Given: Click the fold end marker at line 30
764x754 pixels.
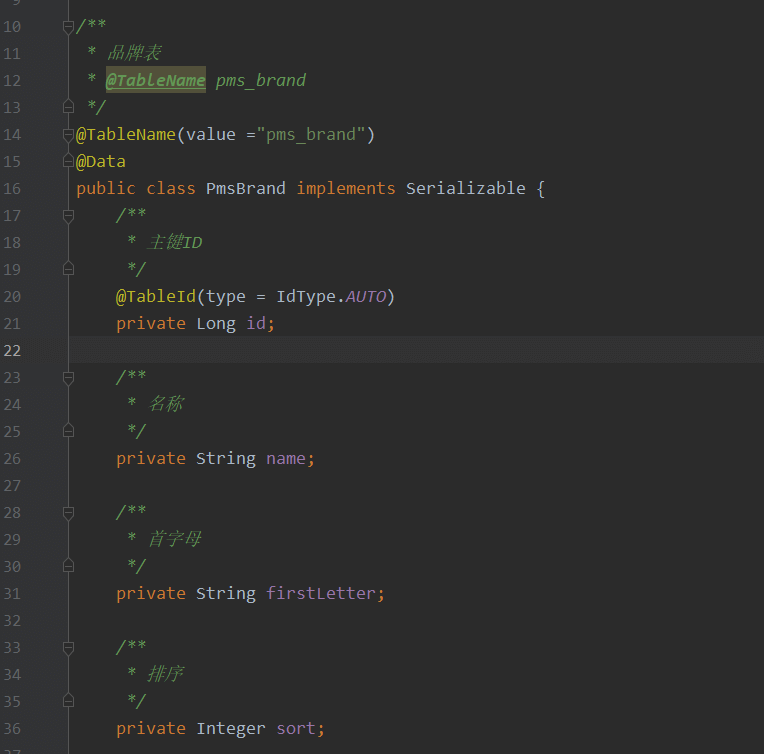Looking at the screenshot, I should tap(68, 566).
